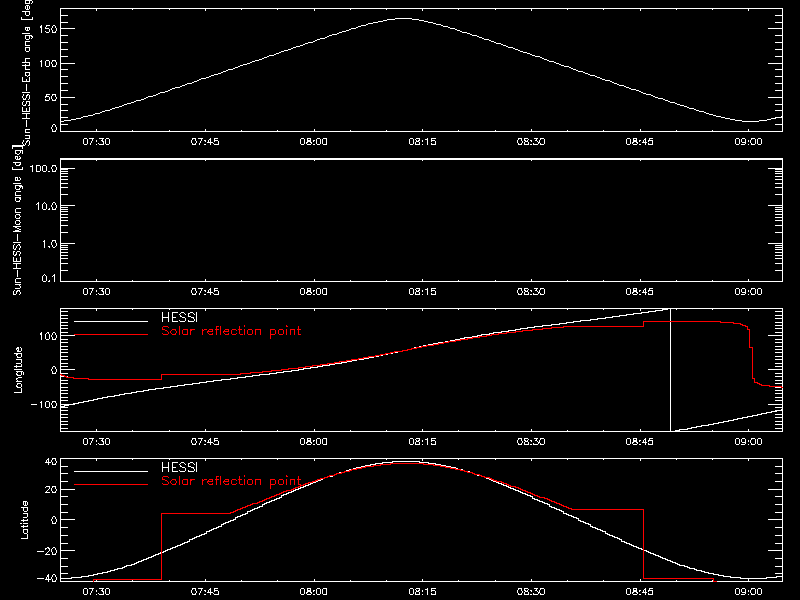
Task: Select white HESSI legend line in Latitude plot
Action: coord(111,471)
